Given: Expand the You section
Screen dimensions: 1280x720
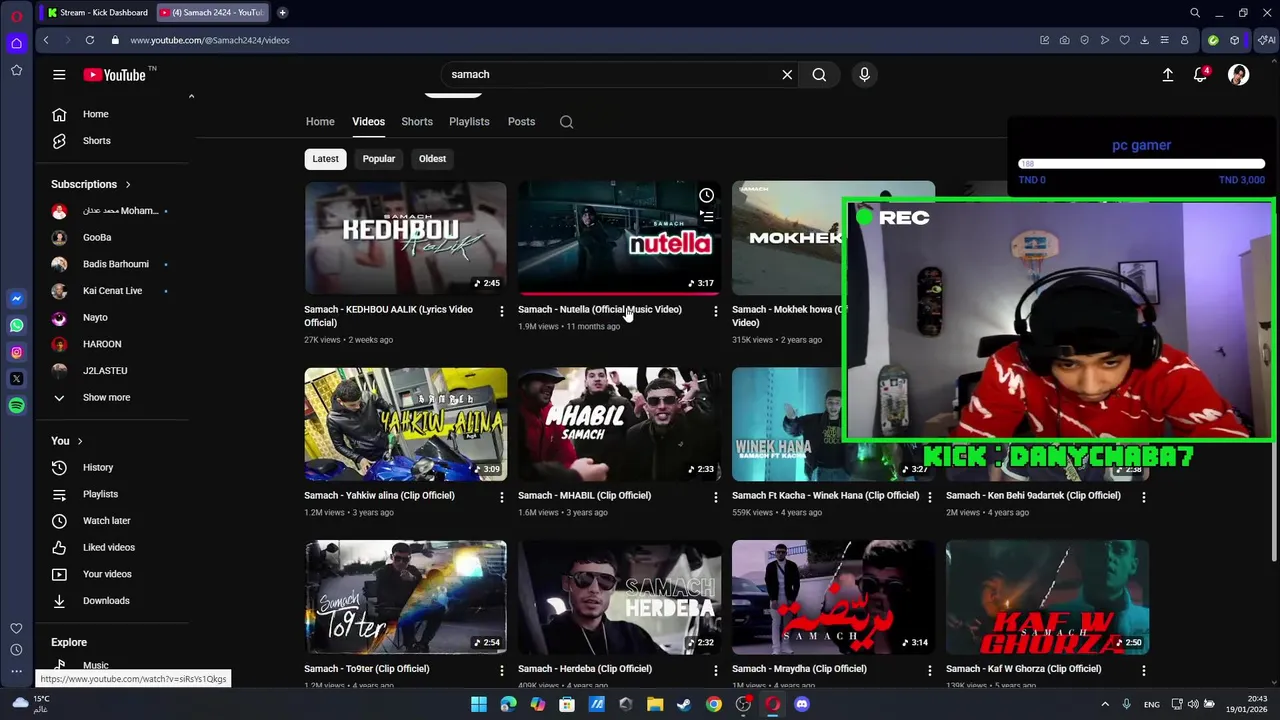Looking at the screenshot, I should point(67,441).
